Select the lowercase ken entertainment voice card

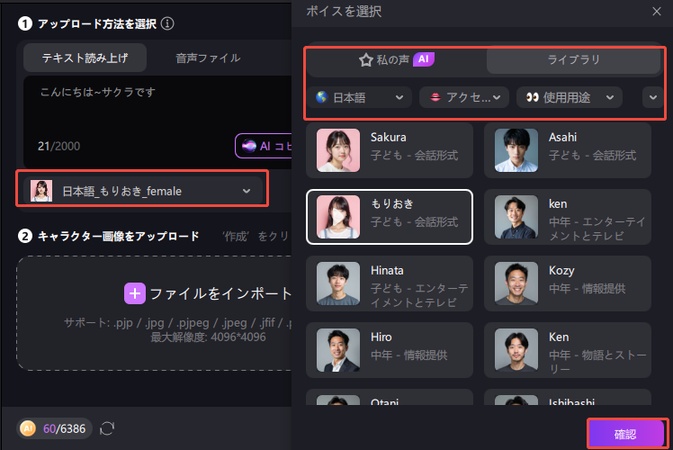(x=567, y=217)
